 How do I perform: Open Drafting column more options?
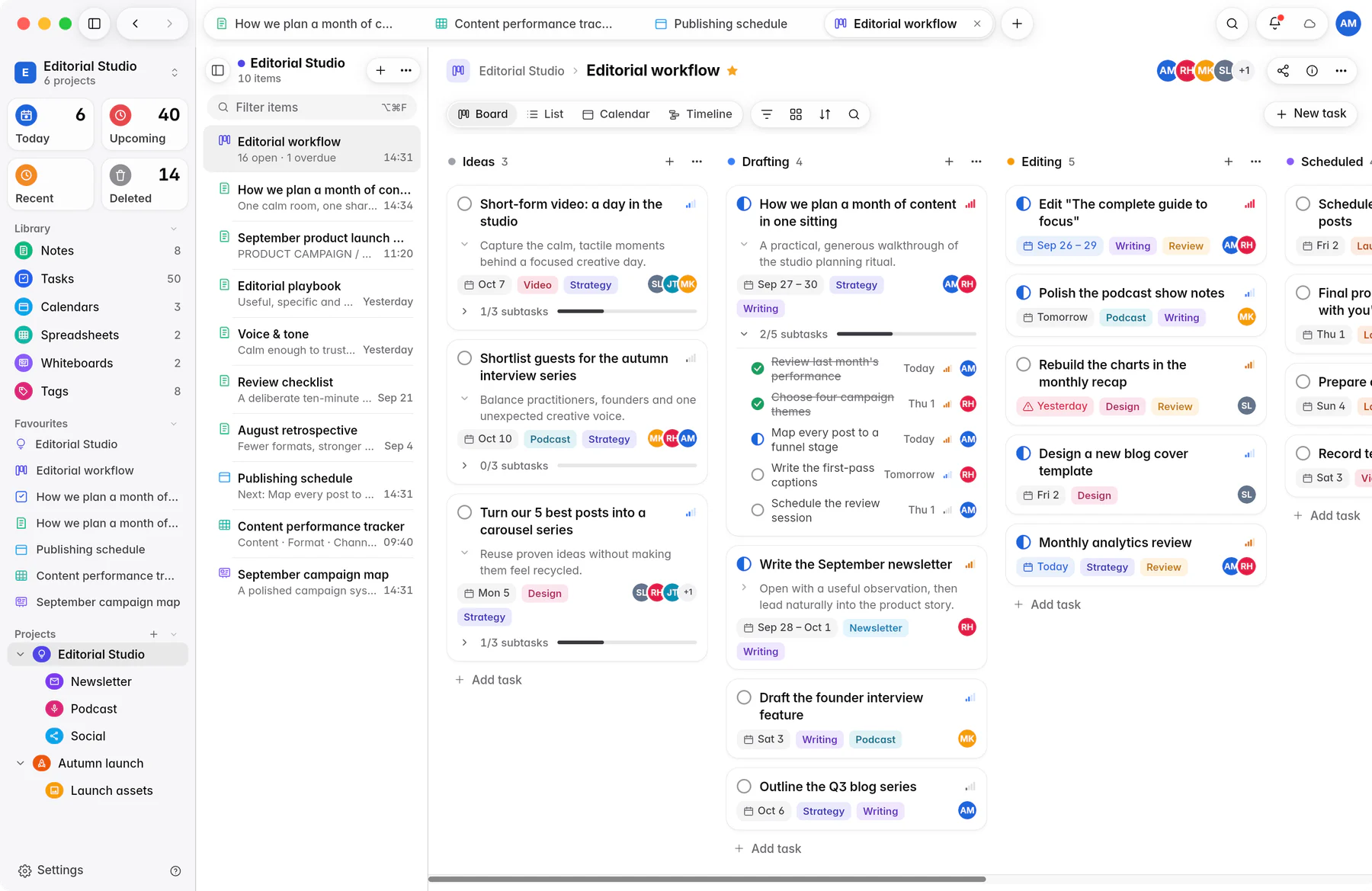point(976,162)
